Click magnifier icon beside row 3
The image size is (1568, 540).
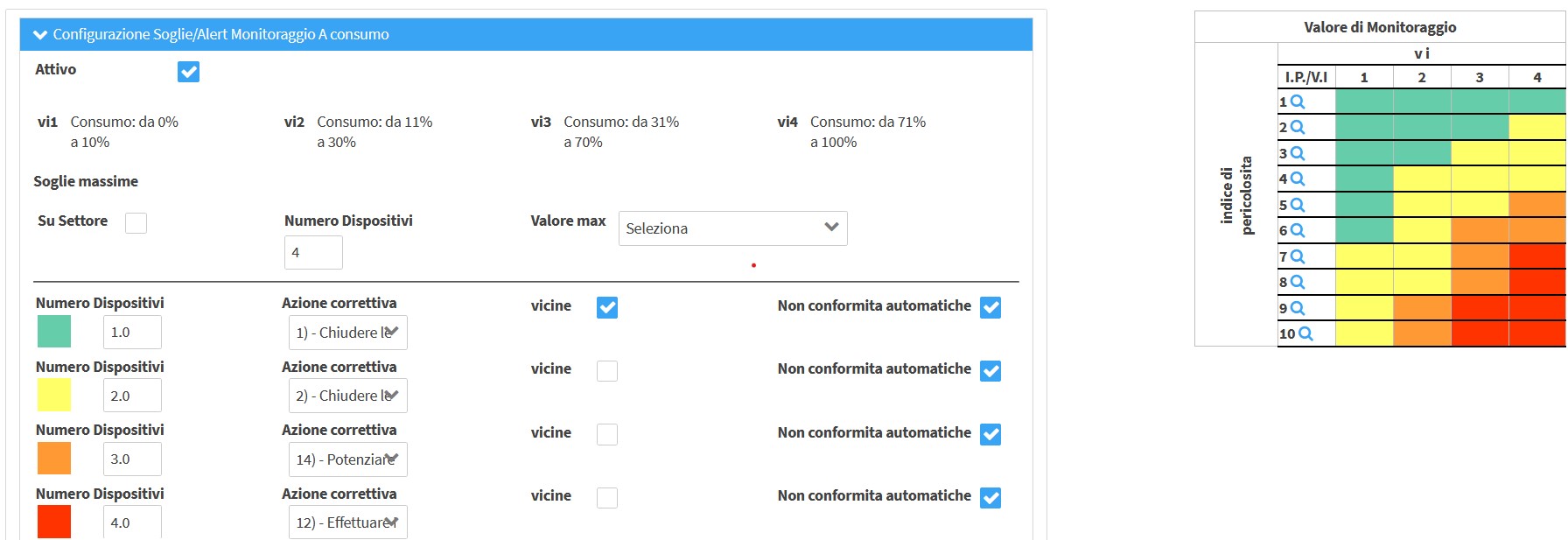(x=1298, y=154)
